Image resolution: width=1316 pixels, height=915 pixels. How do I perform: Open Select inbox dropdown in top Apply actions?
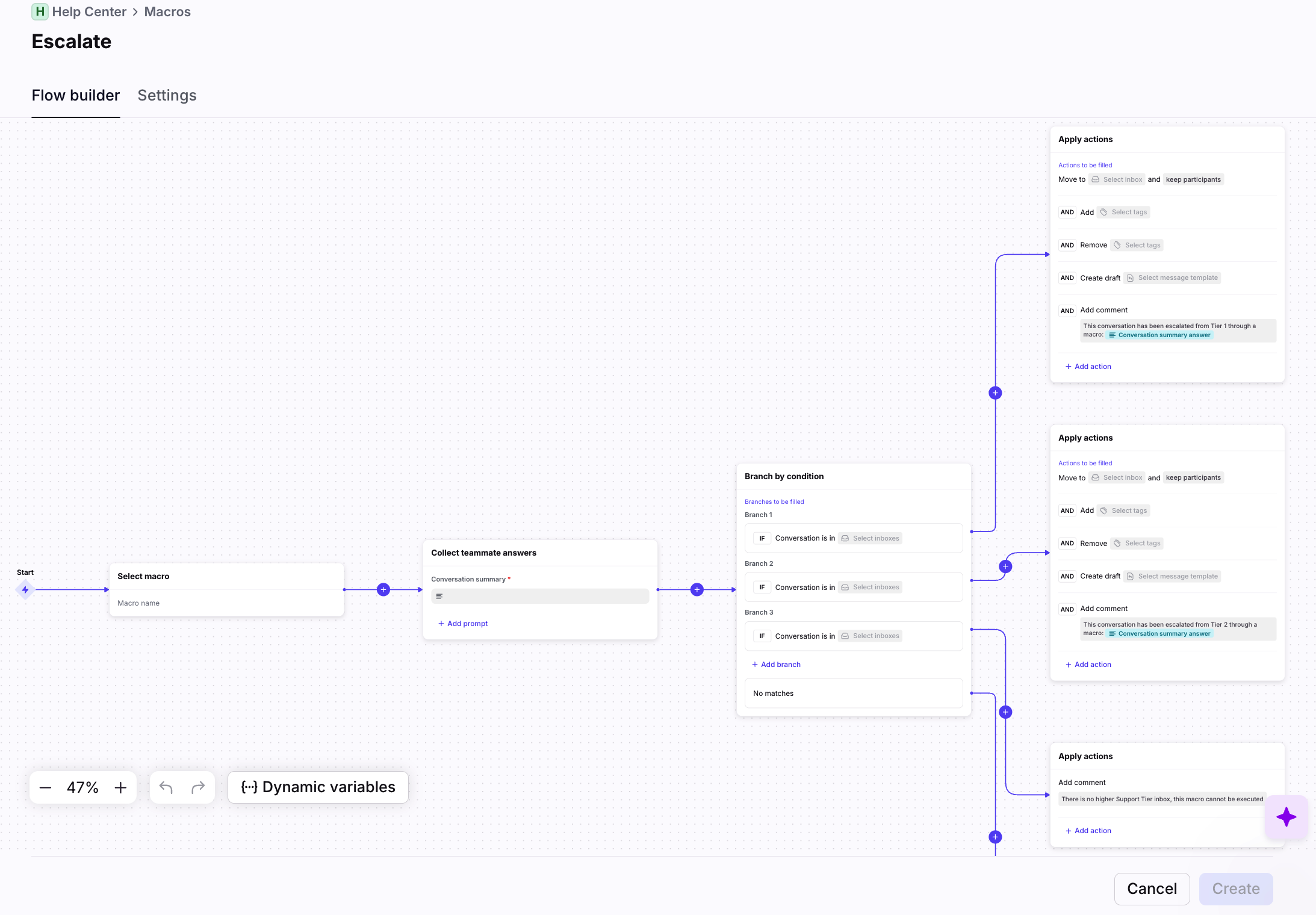coord(1117,179)
